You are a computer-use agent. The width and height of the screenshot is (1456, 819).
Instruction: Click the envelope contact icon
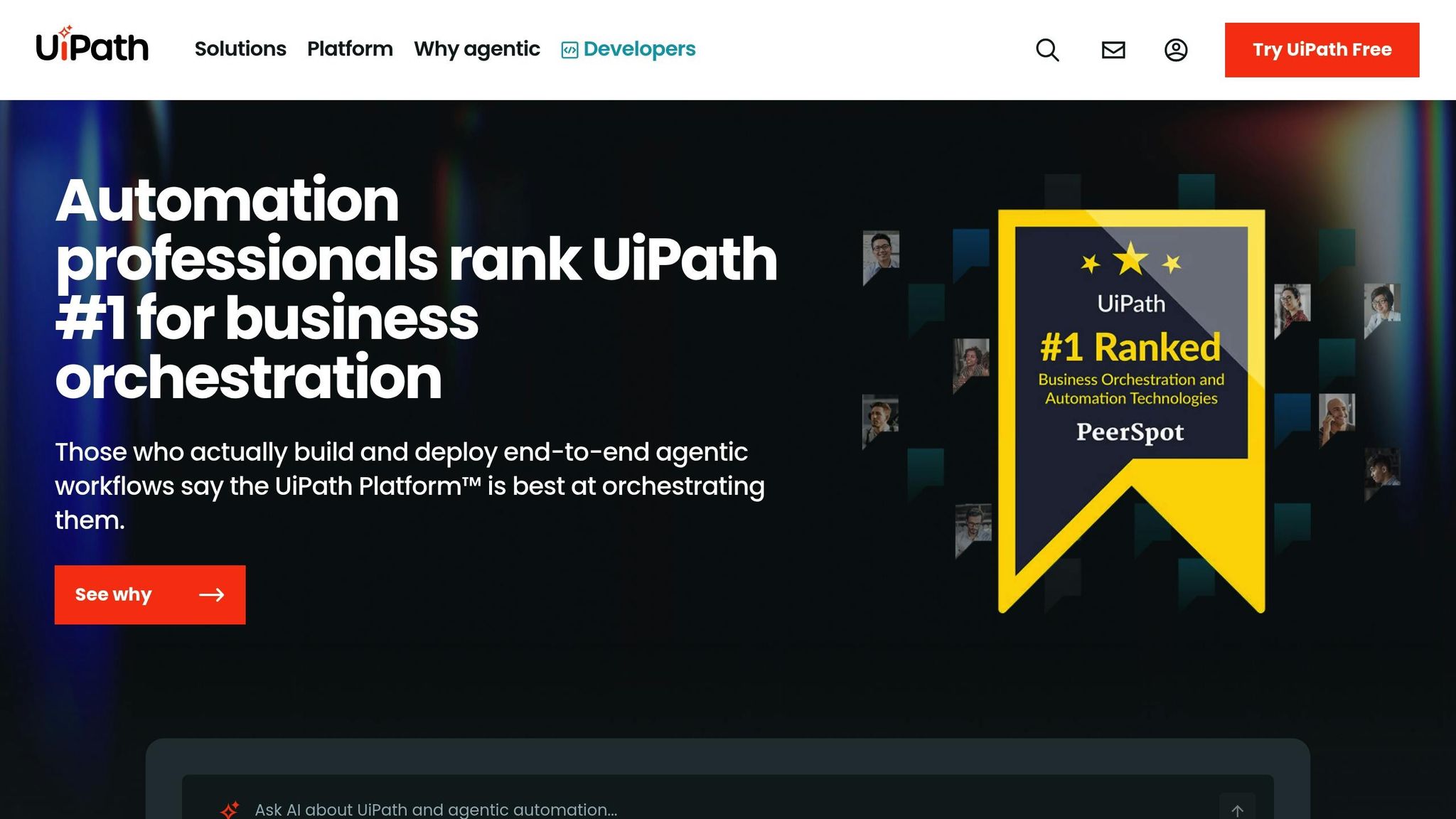[1112, 50]
